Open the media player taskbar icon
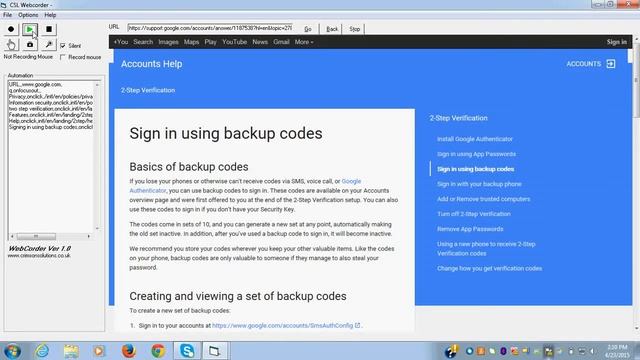The width and height of the screenshot is (640, 360). click(99, 351)
